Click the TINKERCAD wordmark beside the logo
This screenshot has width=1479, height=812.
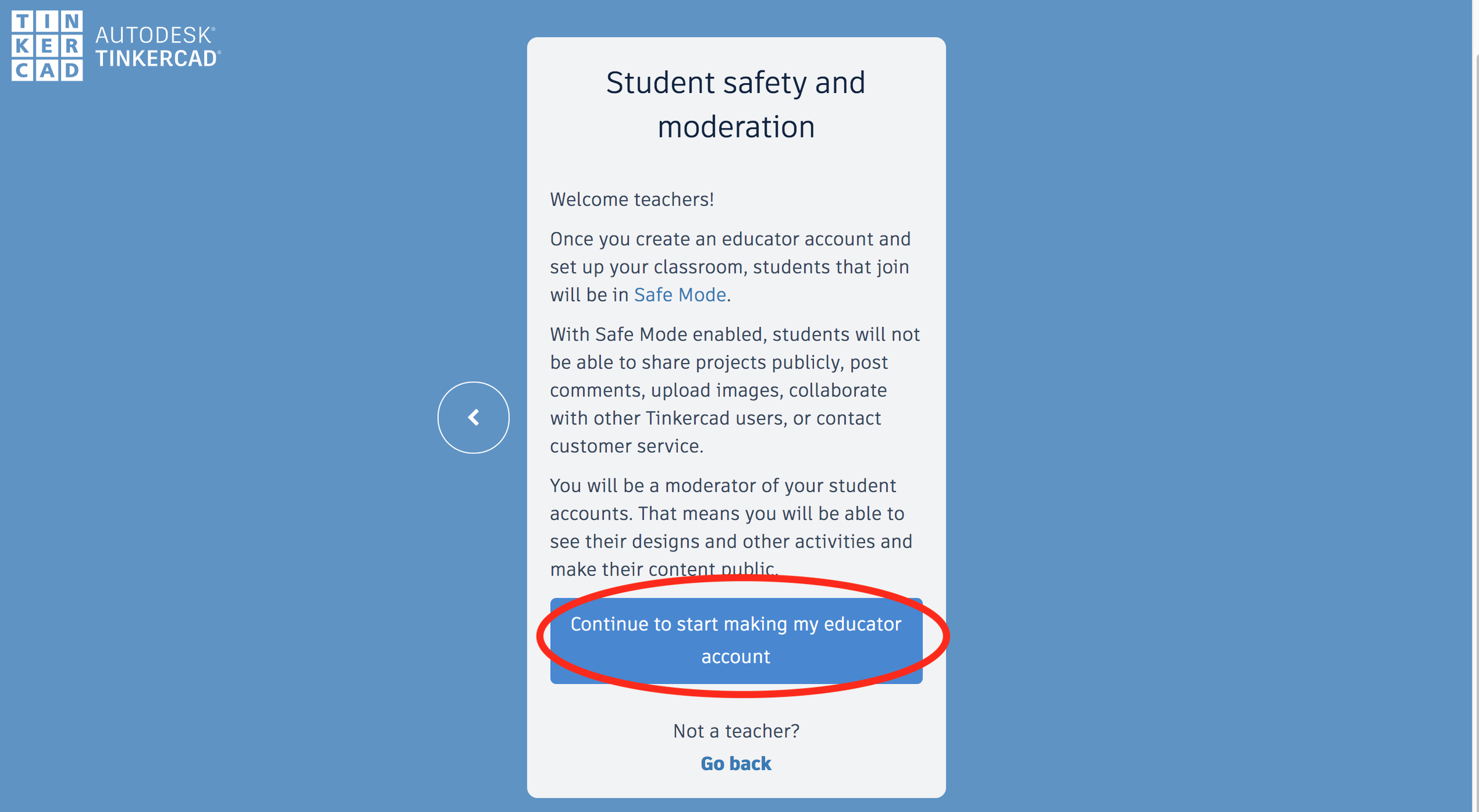click(x=157, y=59)
